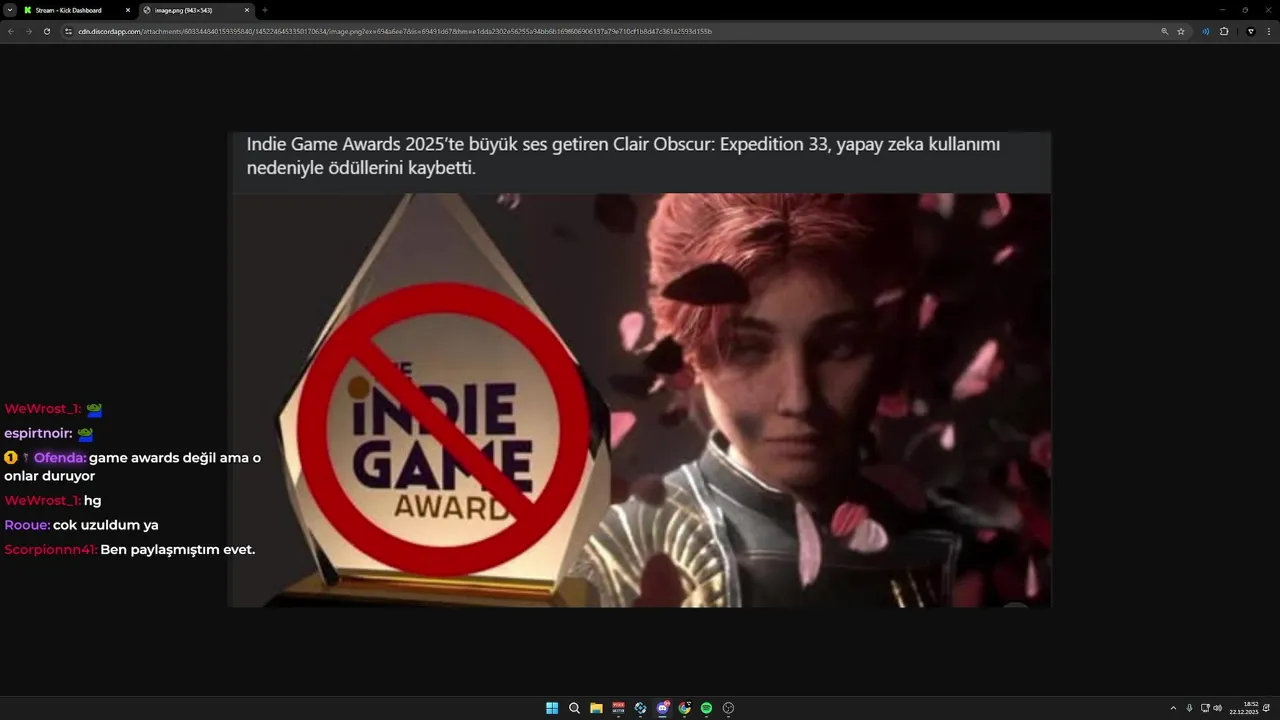Click the message 'cok uzuldum ya'
Screen dimensions: 1280x720
pyautogui.click(x=106, y=525)
